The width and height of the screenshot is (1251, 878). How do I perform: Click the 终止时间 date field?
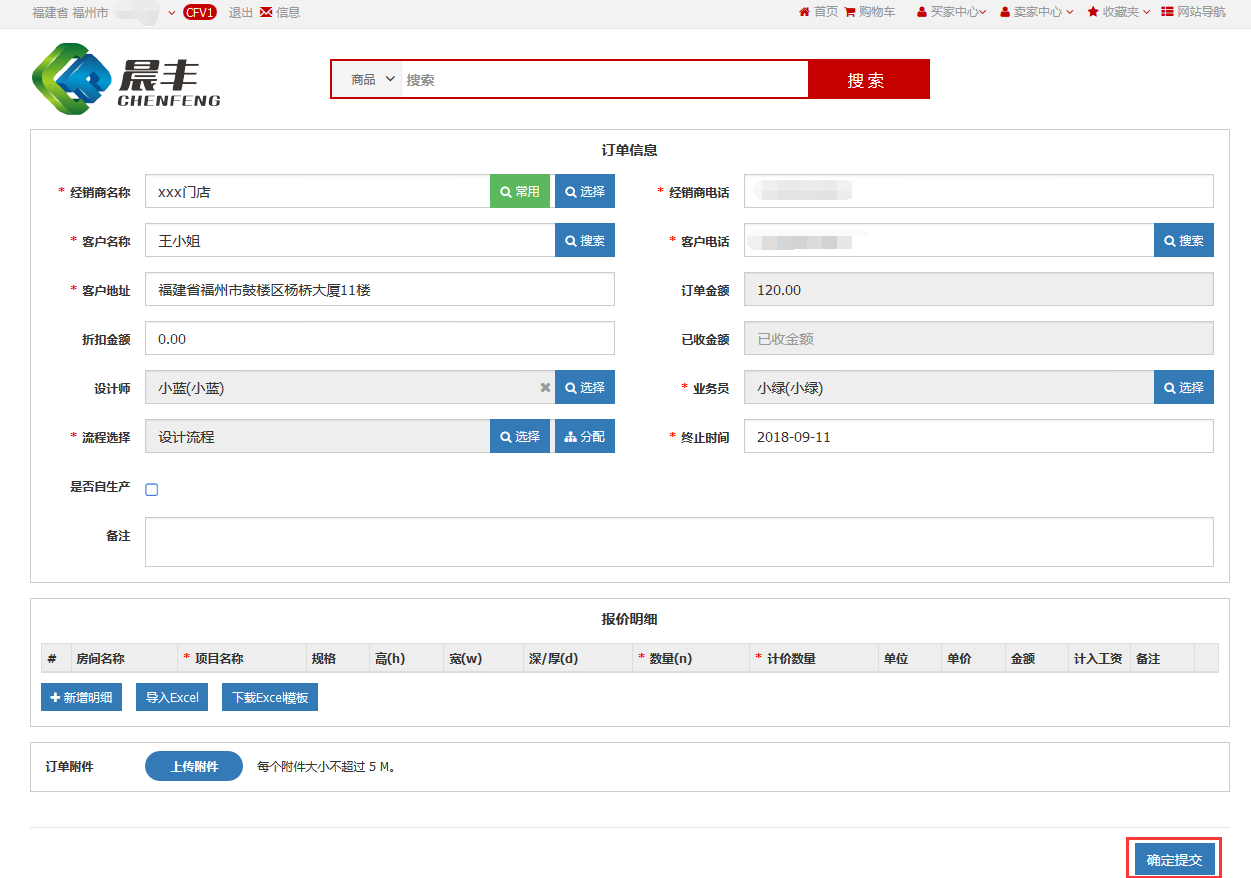point(978,437)
